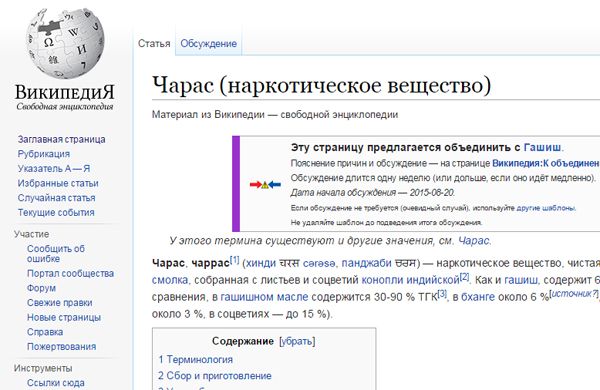The height and width of the screenshot is (390, 600).
Task: Click the другие шаблоны link
Action: (546, 208)
